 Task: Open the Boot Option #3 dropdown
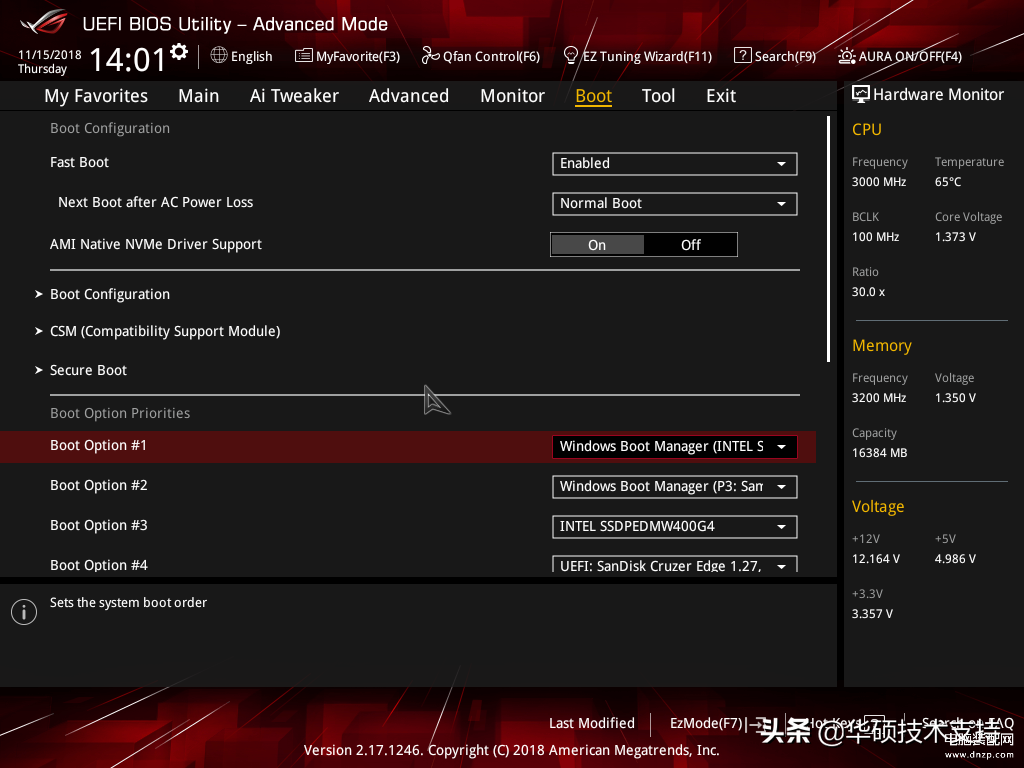point(675,526)
